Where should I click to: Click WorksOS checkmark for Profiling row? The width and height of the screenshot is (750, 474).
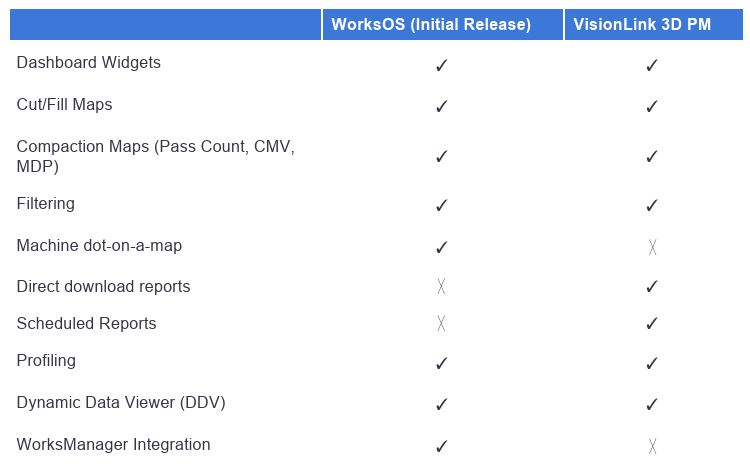(442, 363)
